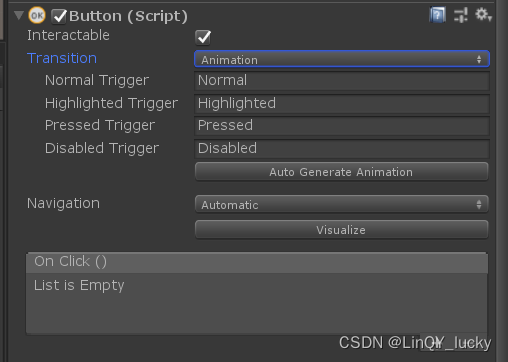Disable the Button script component checkbox
This screenshot has width=508, height=362.
coord(59,16)
